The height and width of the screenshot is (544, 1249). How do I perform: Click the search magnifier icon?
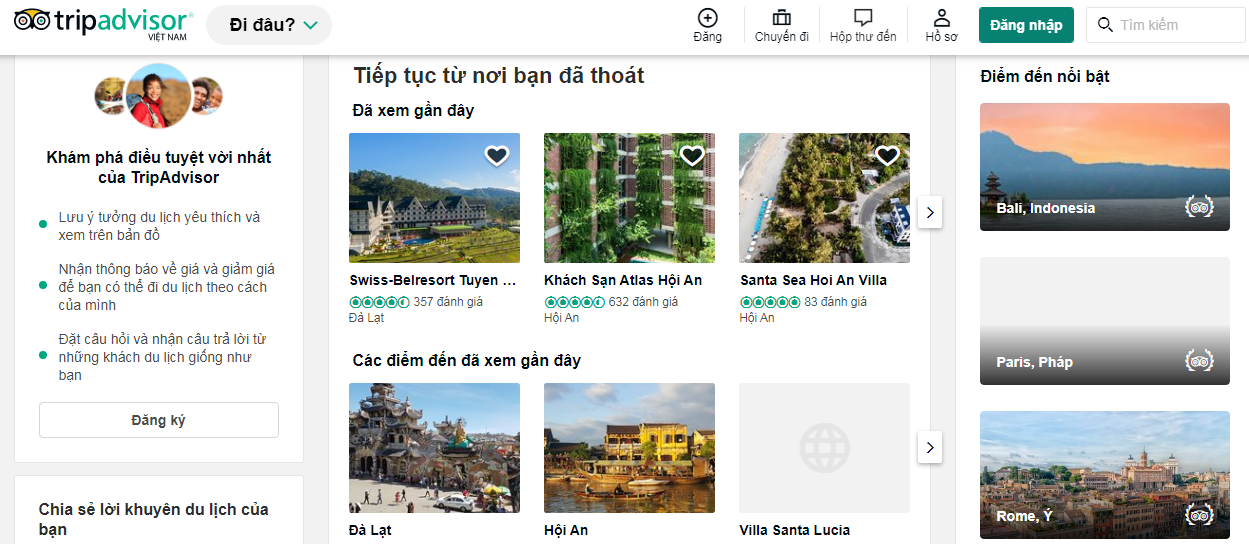coord(1105,25)
